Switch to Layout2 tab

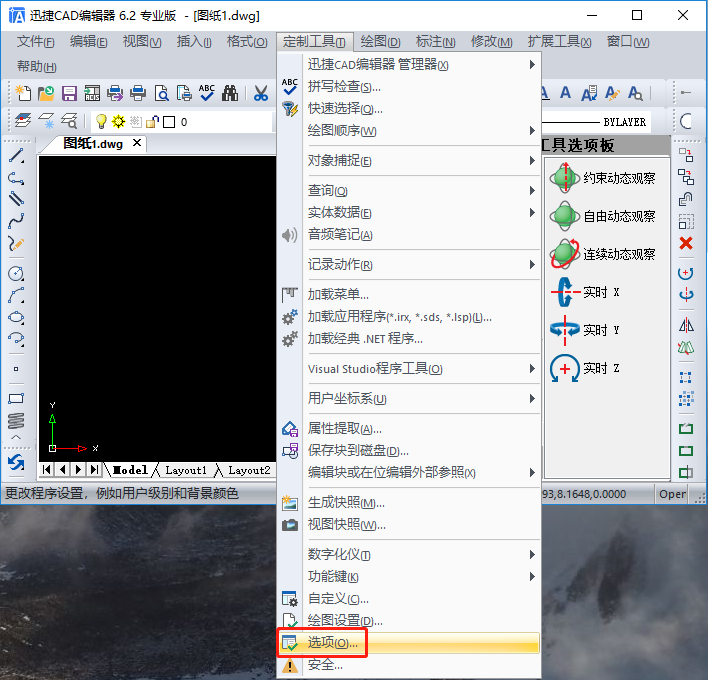249,470
